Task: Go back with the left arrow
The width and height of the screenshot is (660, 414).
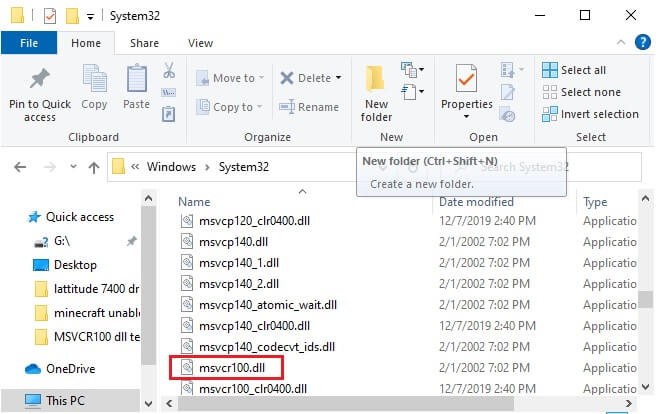Action: pyautogui.click(x=20, y=167)
